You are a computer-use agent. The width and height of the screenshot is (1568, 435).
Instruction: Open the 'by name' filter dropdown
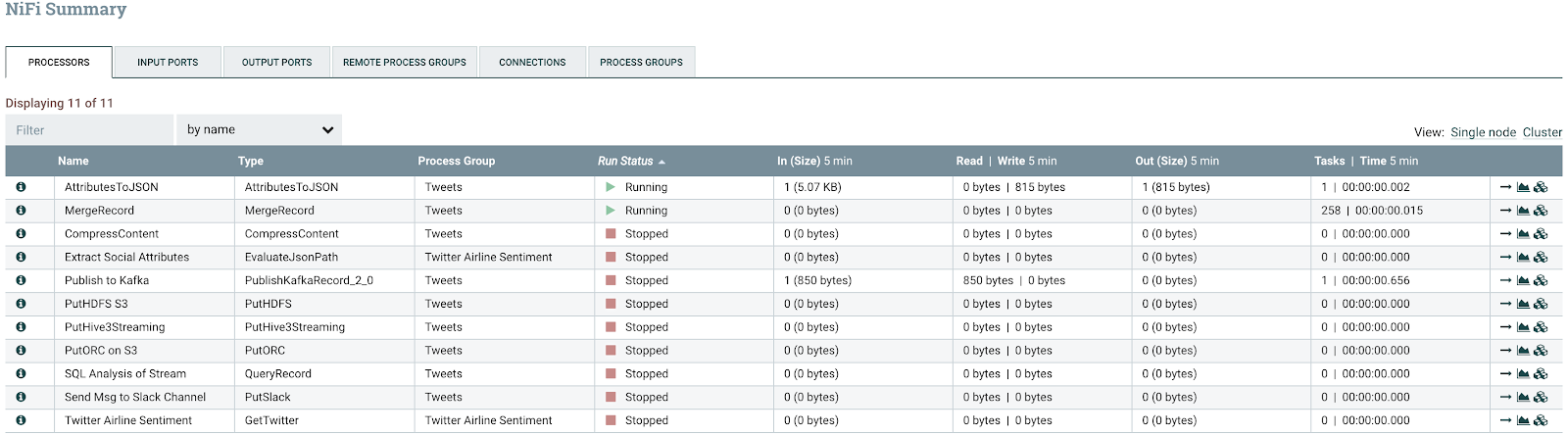coord(260,129)
